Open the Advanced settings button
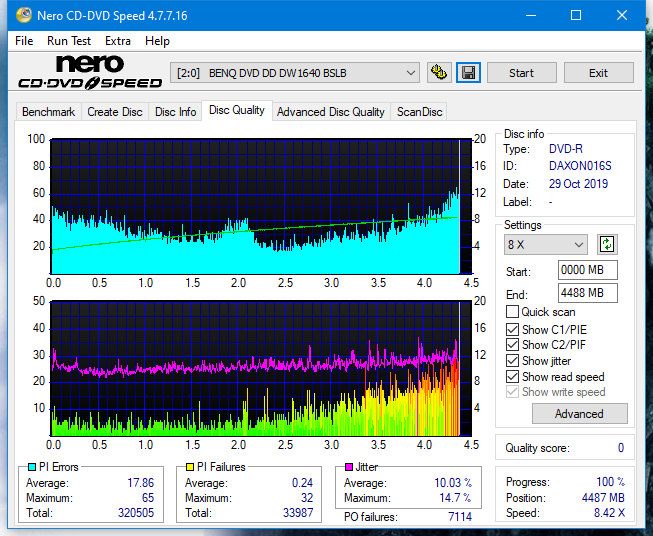Viewport: 653px width, 536px height. (x=579, y=414)
